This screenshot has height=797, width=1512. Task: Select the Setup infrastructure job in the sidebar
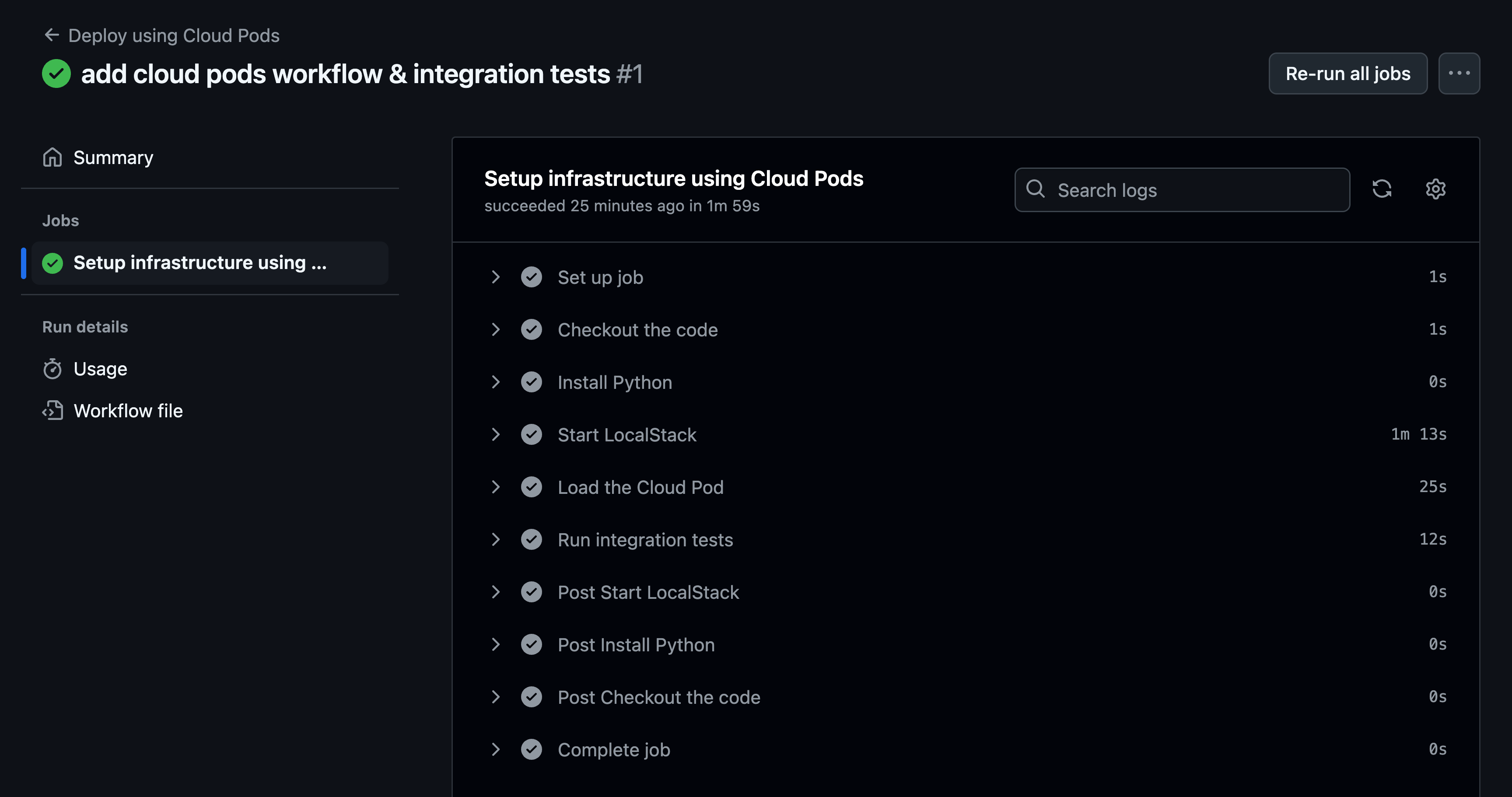(199, 263)
